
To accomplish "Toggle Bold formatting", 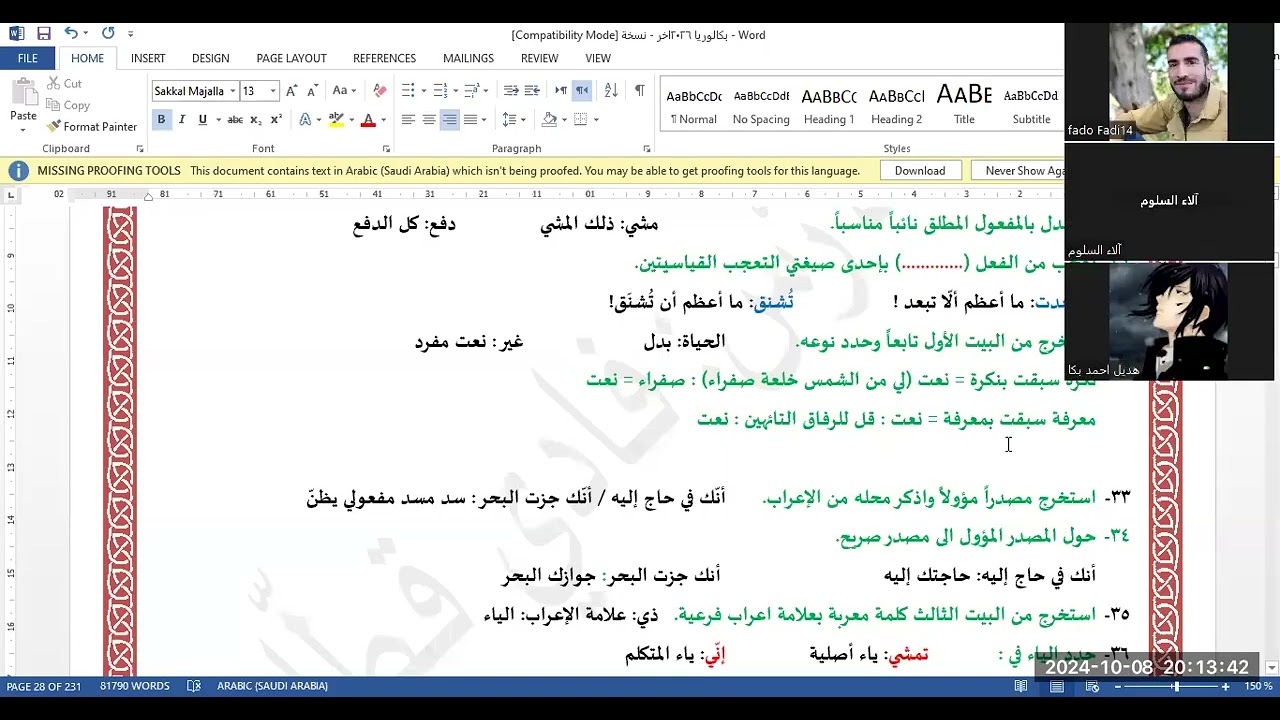I will (161, 120).
